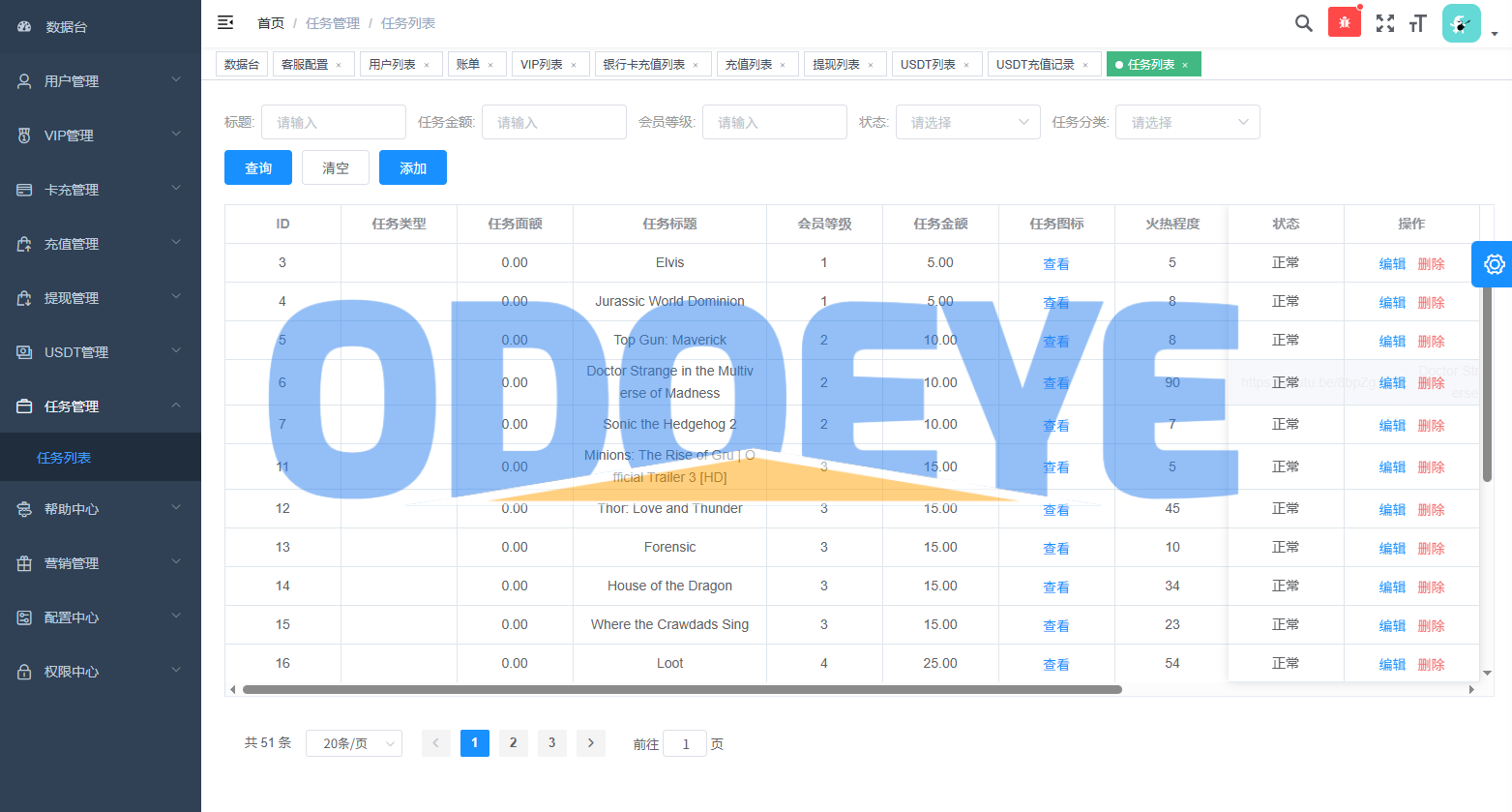
Task: Select 任务列表 in the sidebar
Action: click(x=64, y=458)
